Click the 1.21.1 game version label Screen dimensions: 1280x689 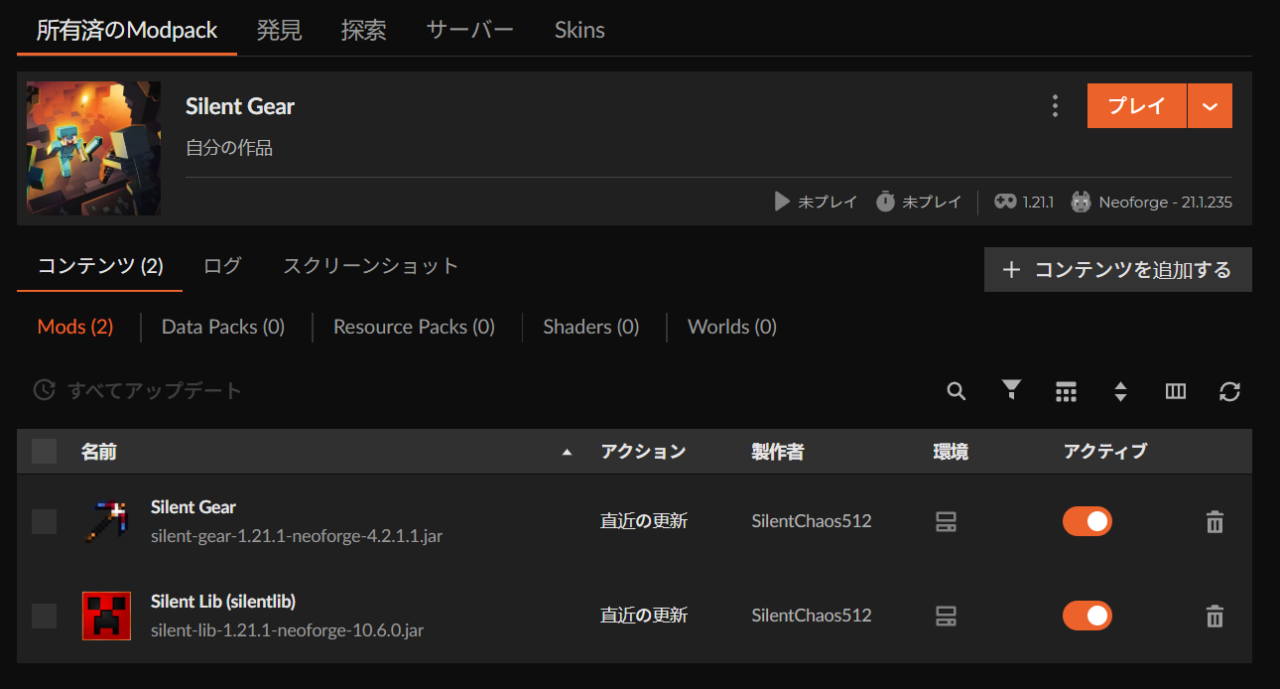(x=1039, y=202)
